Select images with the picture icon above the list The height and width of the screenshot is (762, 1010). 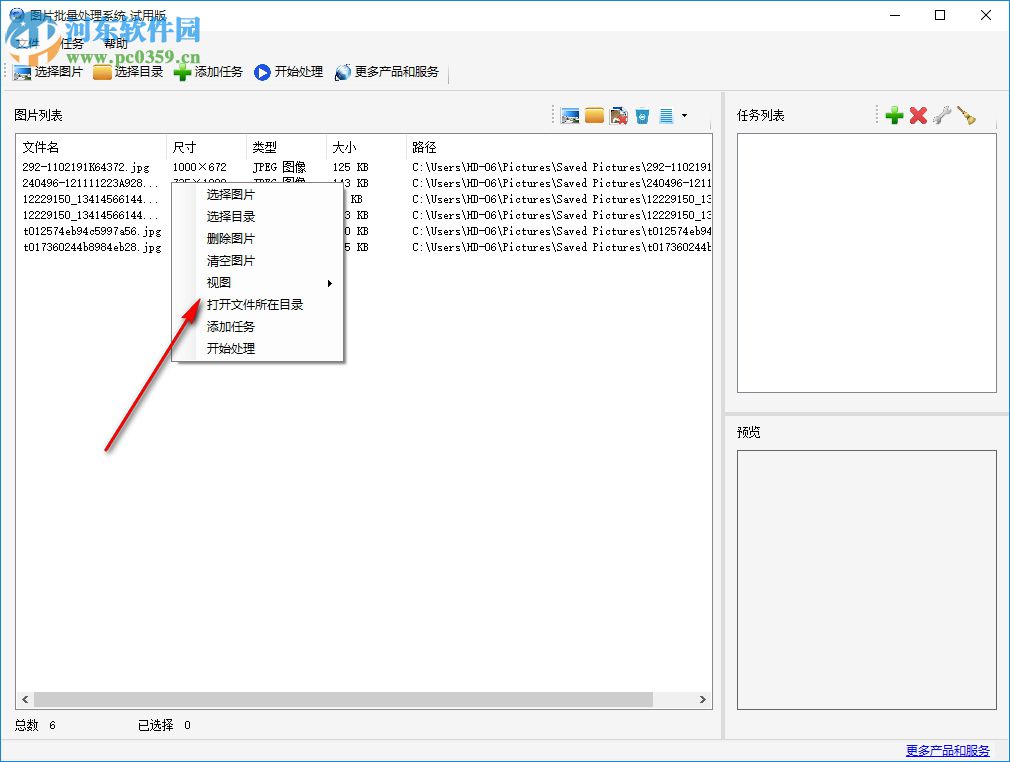[570, 115]
